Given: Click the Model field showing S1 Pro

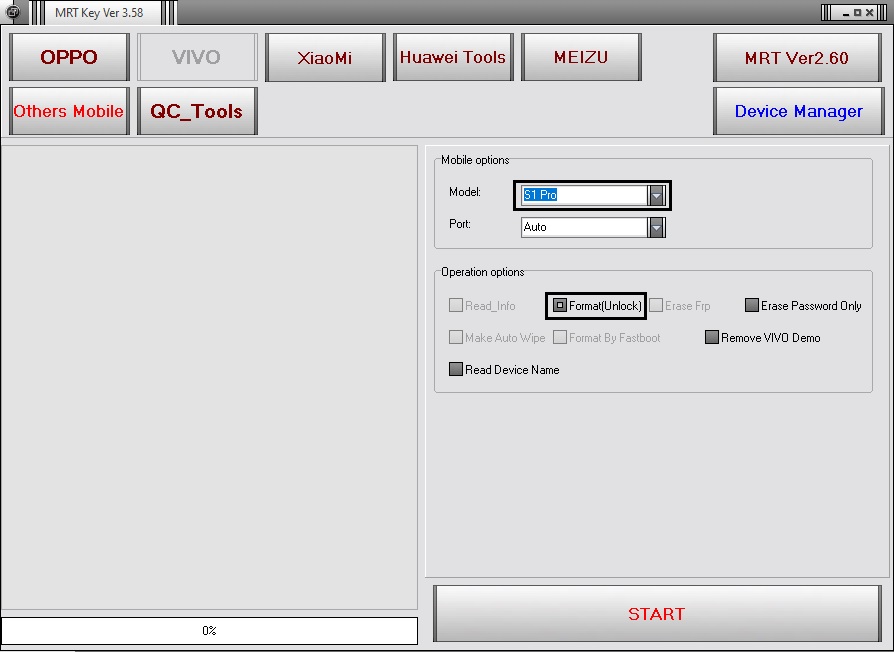Looking at the screenshot, I should pos(584,195).
